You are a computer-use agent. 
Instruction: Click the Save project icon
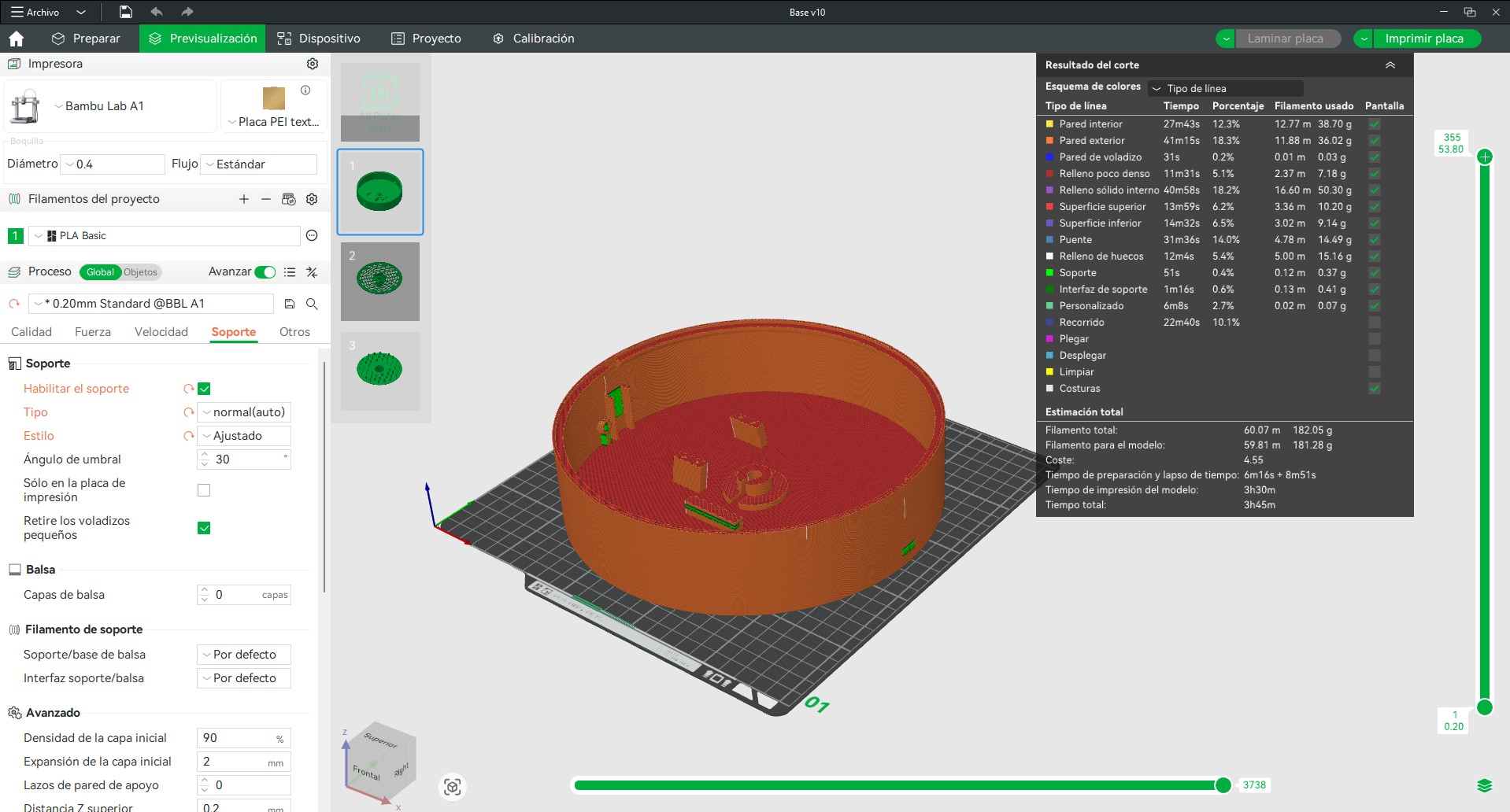[126, 12]
